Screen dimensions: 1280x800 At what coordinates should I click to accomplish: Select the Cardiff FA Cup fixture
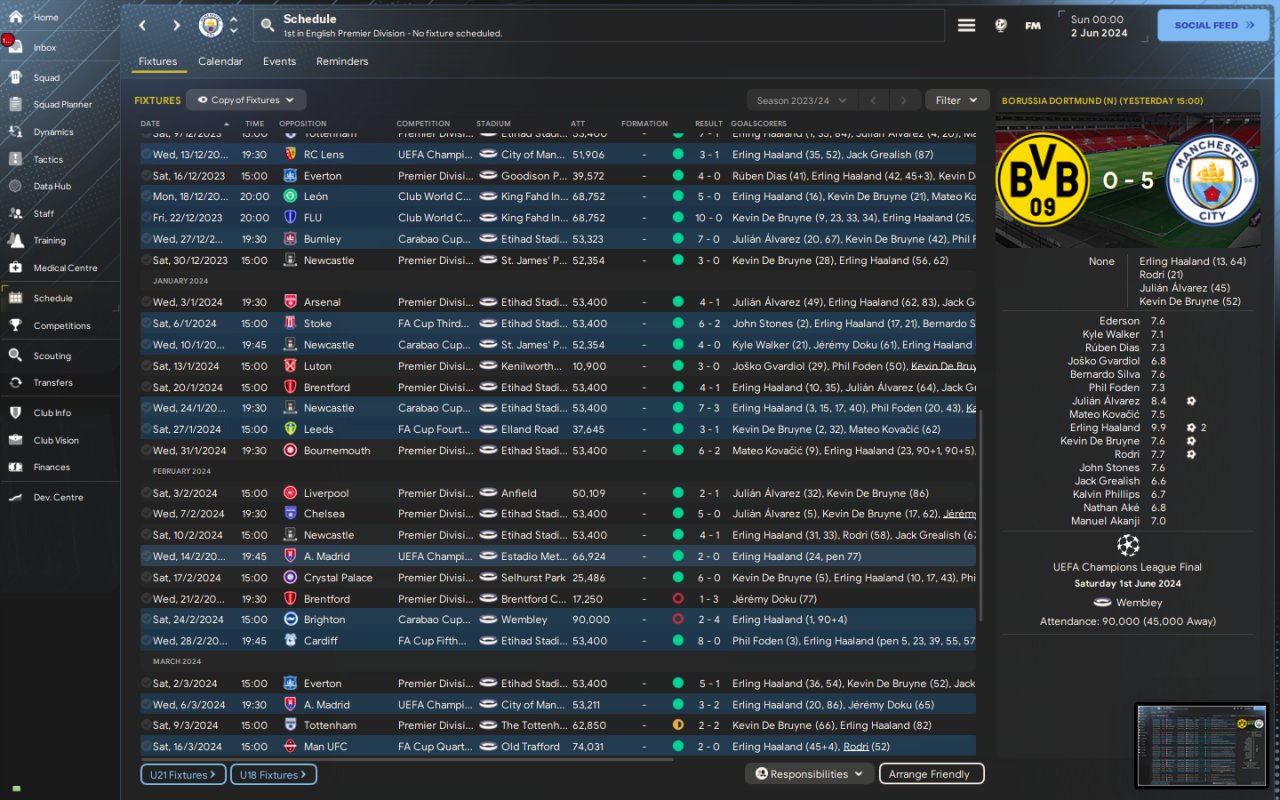(558, 641)
